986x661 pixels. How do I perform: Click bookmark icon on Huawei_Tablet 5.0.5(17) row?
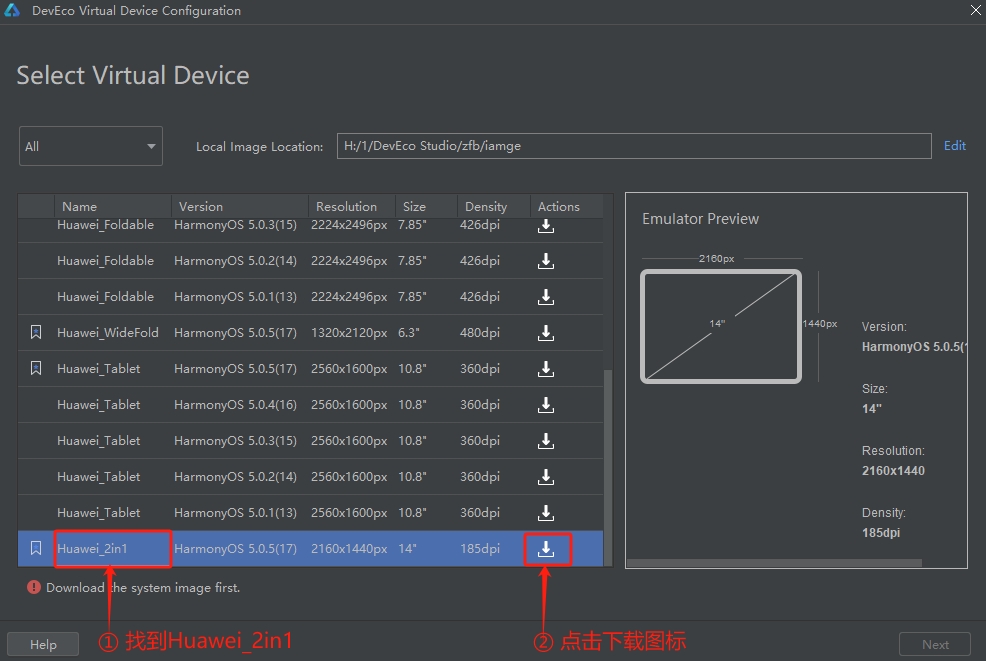[36, 368]
